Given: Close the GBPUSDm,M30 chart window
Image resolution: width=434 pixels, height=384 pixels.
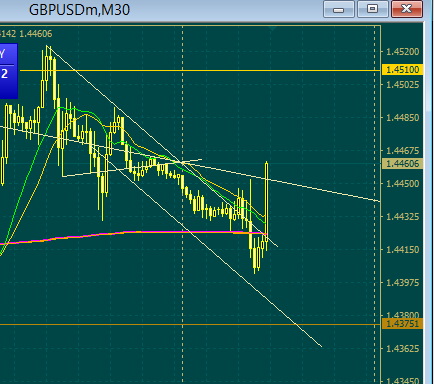Looking at the screenshot, I should [406, 9].
